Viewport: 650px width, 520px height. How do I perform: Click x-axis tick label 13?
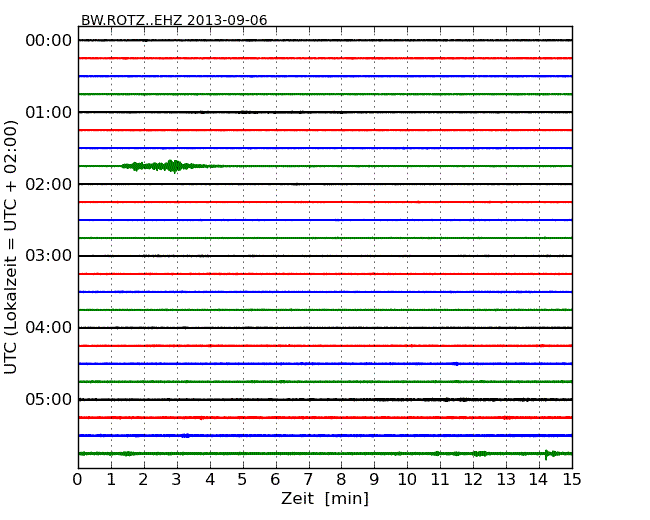[x=506, y=480]
